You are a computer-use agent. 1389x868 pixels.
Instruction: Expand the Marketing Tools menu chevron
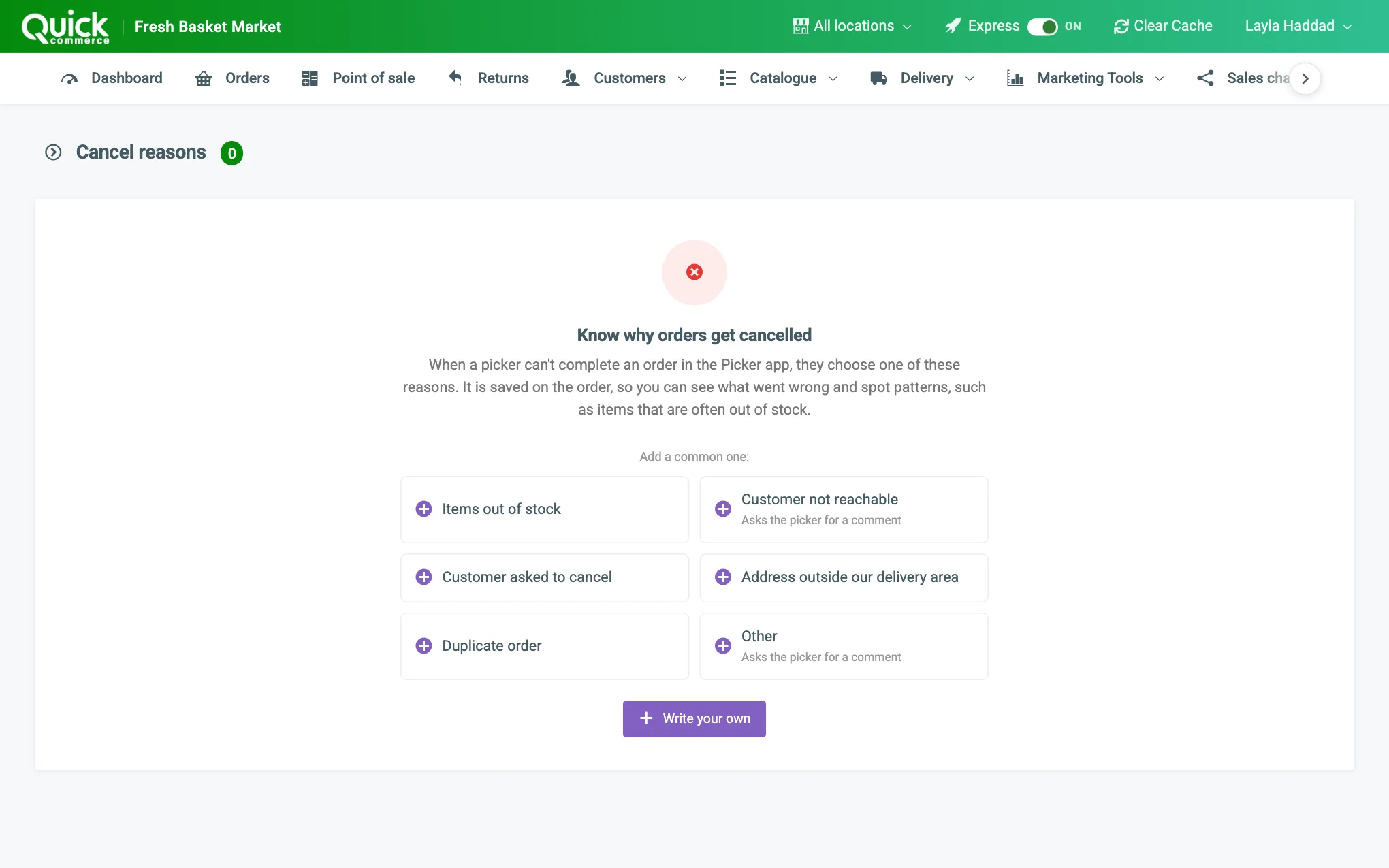pos(1160,79)
